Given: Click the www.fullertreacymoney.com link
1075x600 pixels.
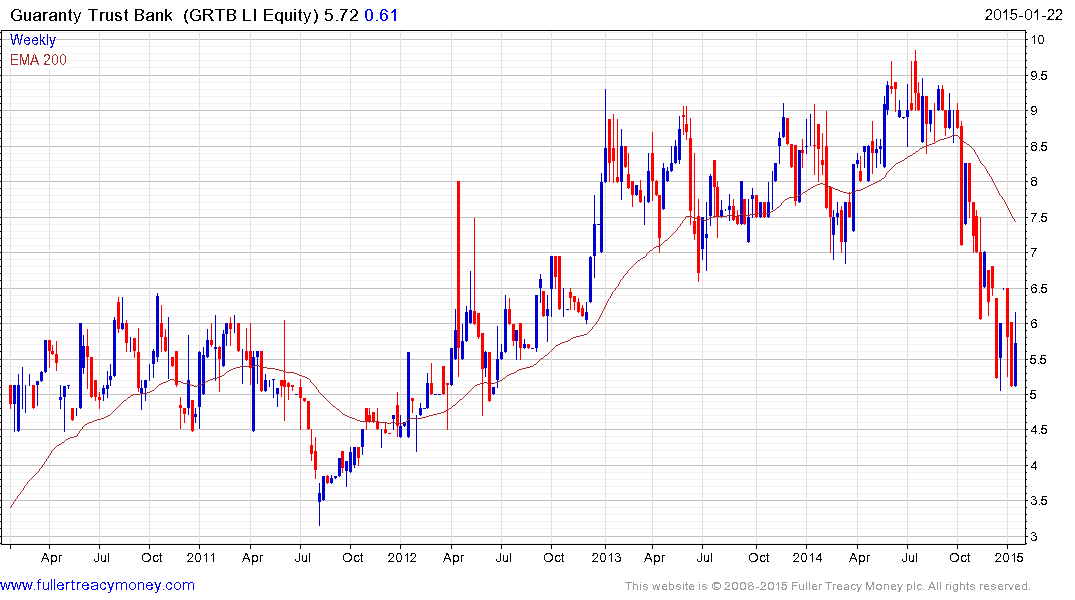Looking at the screenshot, I should tap(97, 586).
